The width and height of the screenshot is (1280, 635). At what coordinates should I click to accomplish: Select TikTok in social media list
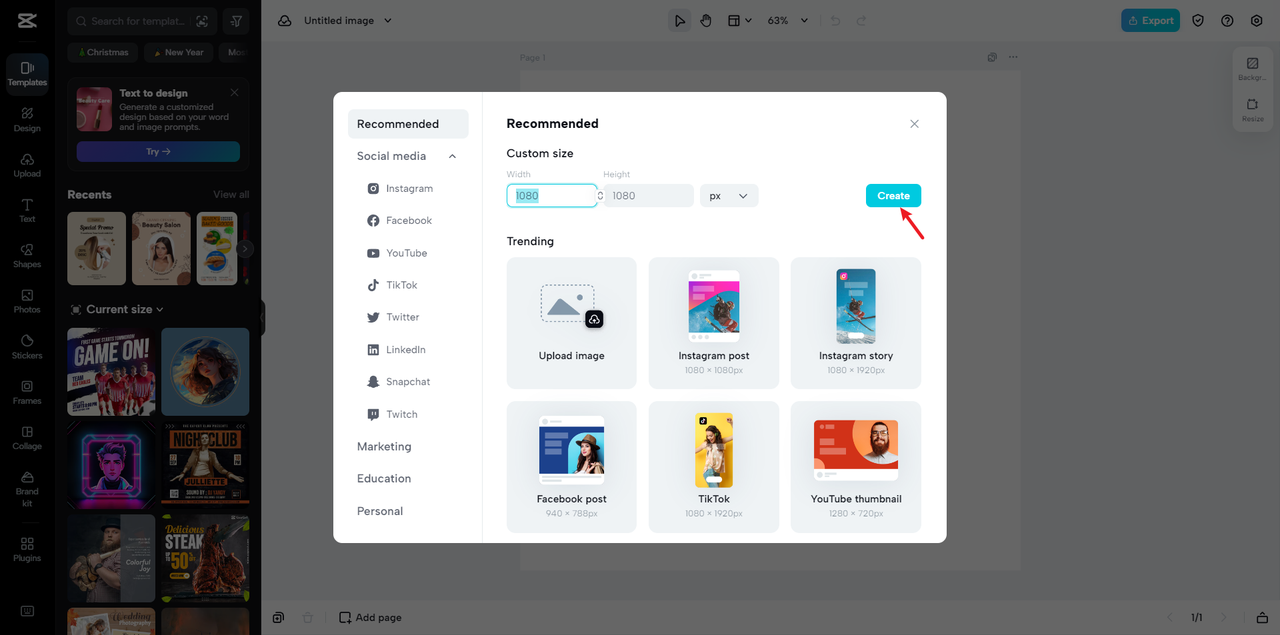coord(392,285)
